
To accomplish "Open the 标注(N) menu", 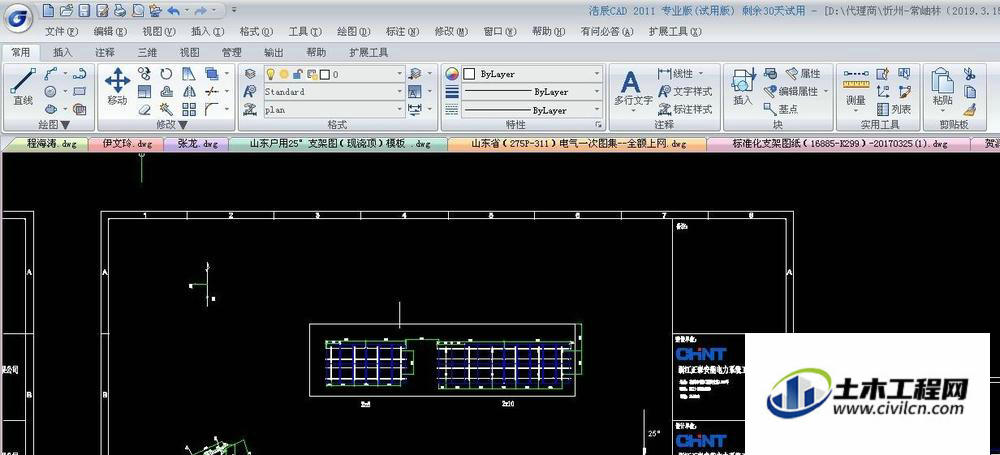I will (x=403, y=31).
